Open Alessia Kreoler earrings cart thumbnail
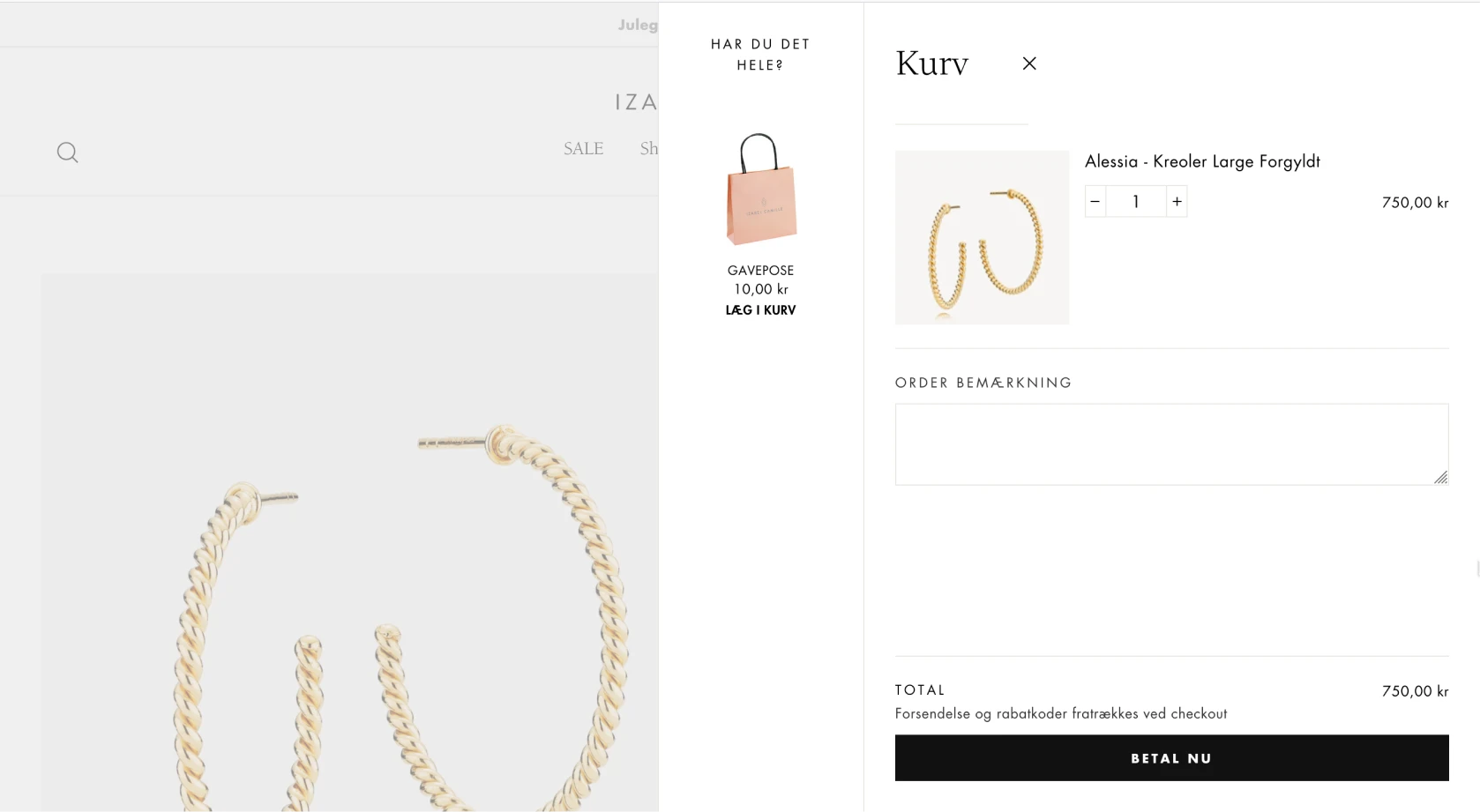 click(982, 237)
